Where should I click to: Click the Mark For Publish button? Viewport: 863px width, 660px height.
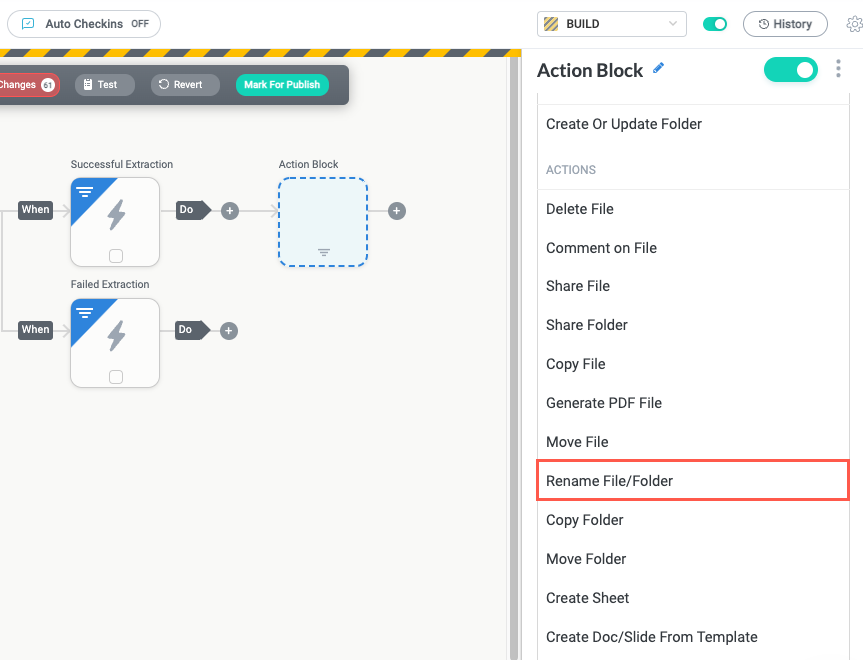click(282, 85)
